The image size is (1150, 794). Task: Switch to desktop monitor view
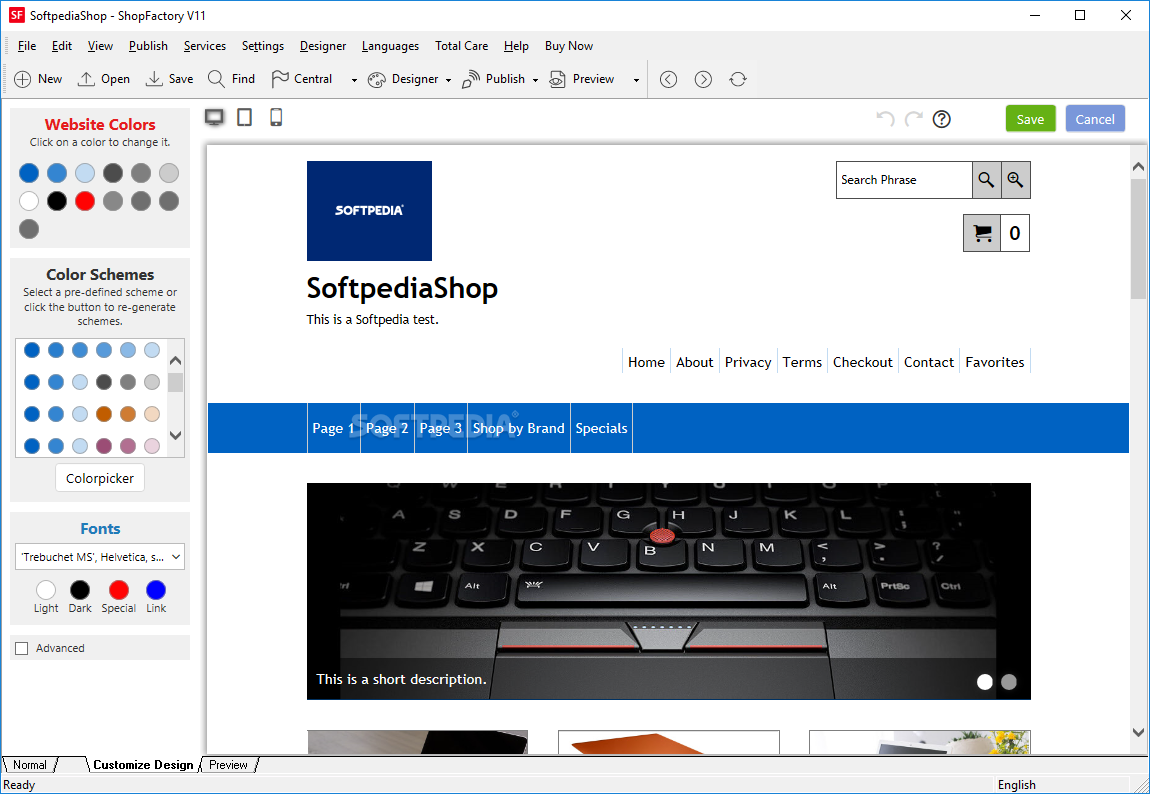(214, 117)
